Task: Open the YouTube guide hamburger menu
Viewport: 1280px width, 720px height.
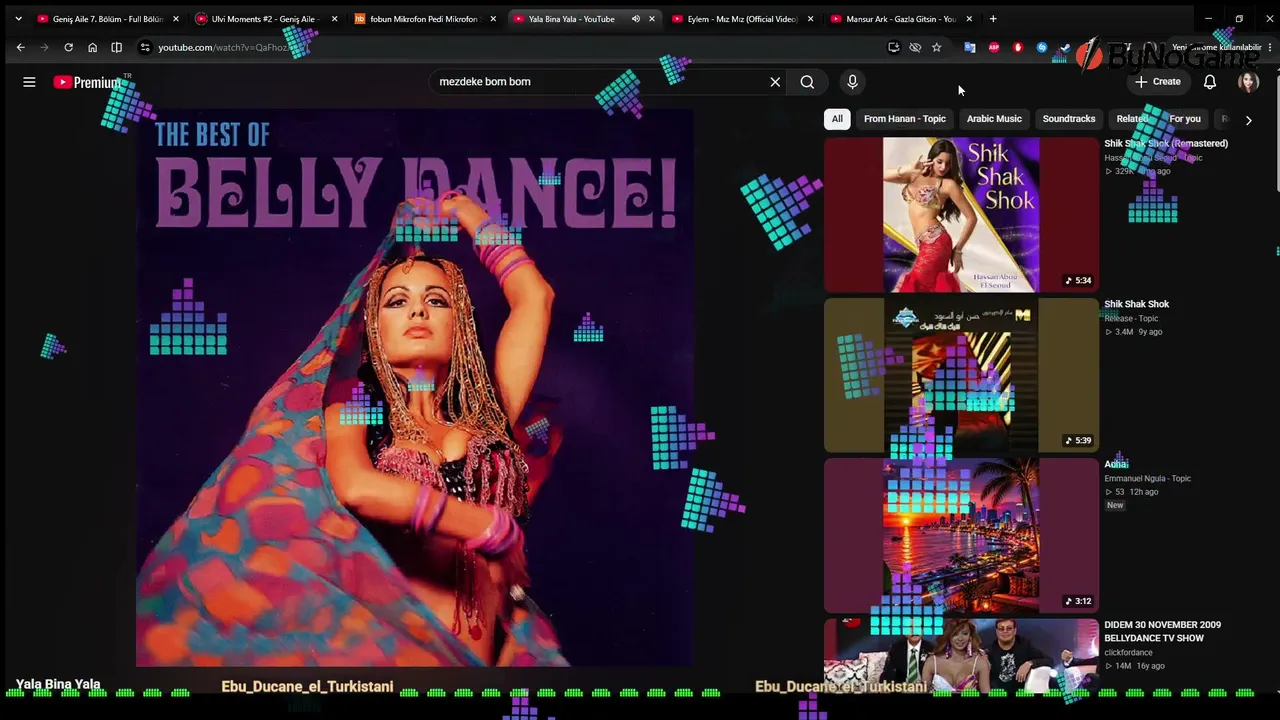Action: click(29, 82)
